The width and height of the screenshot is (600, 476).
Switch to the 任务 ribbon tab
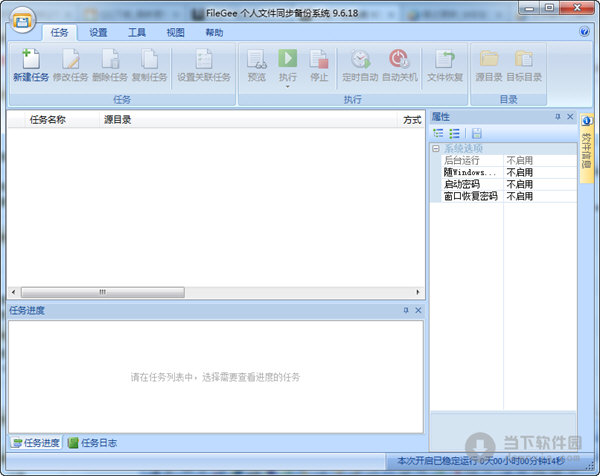coord(59,33)
